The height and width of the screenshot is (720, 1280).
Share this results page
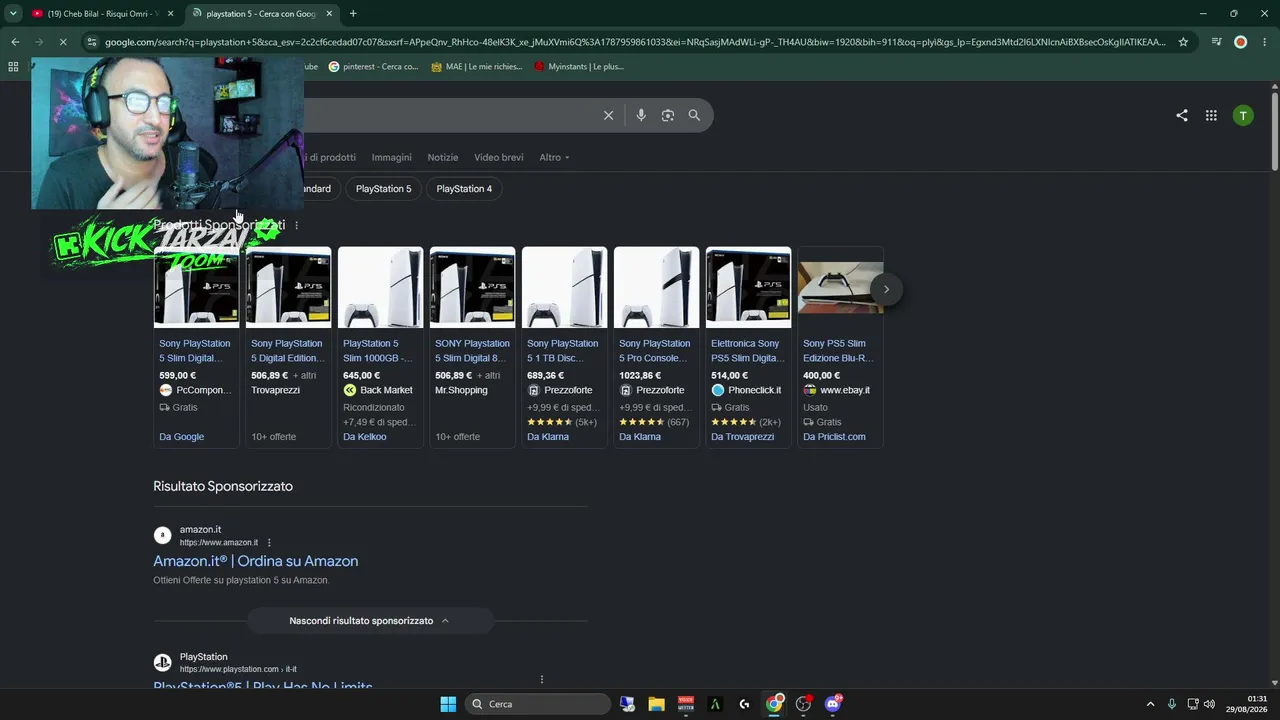click(1182, 115)
